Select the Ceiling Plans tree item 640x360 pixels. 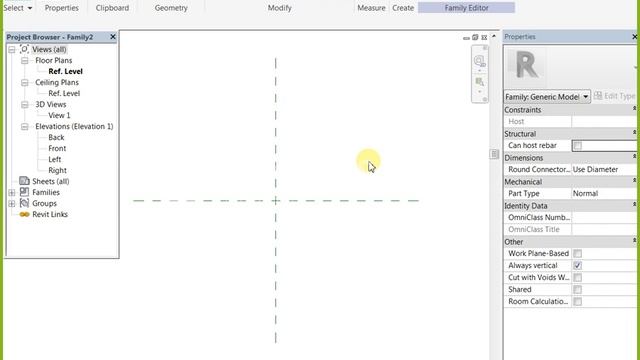(57, 82)
